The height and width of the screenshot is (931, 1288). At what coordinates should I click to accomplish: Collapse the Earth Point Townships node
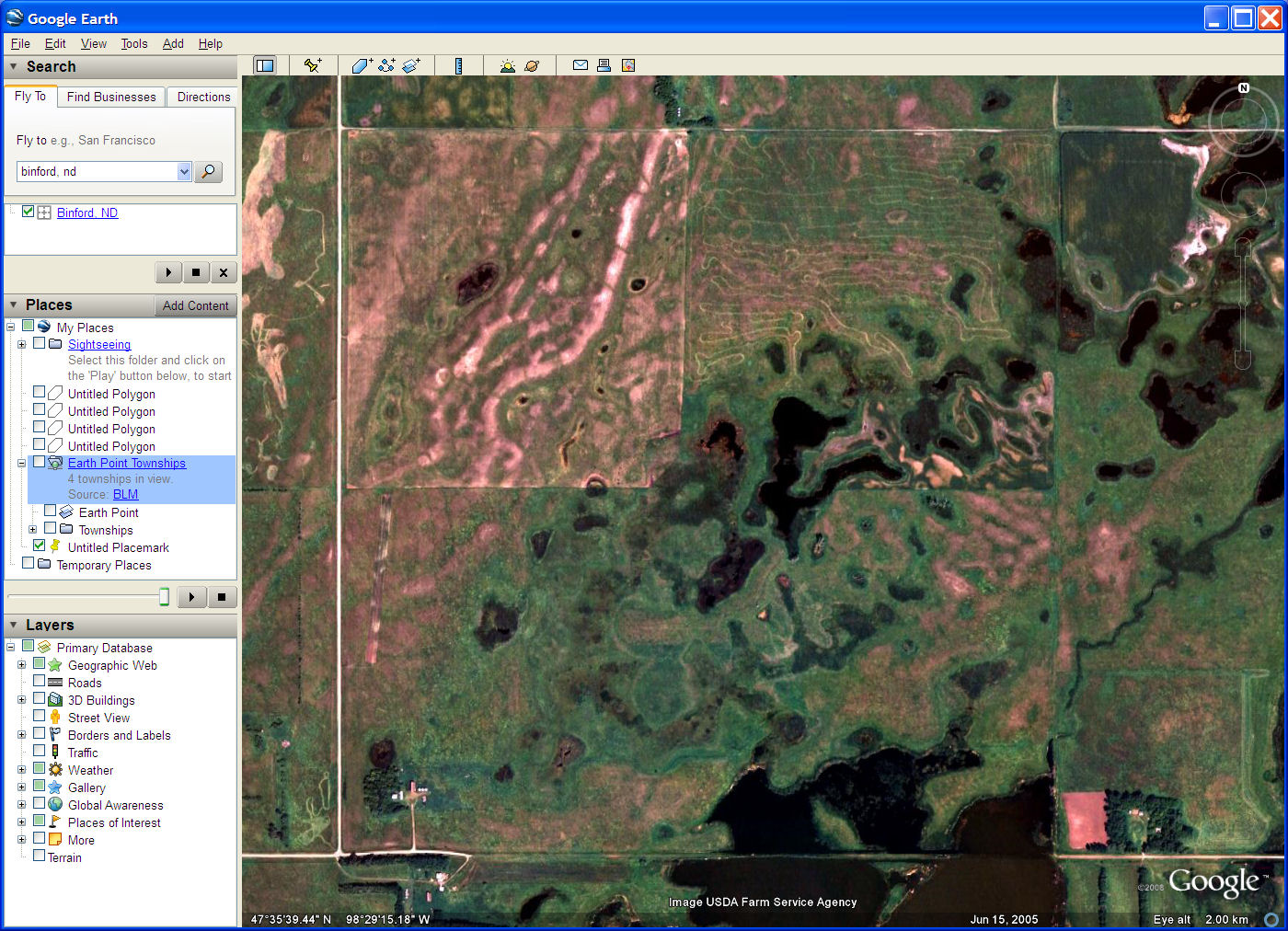pos(21,463)
